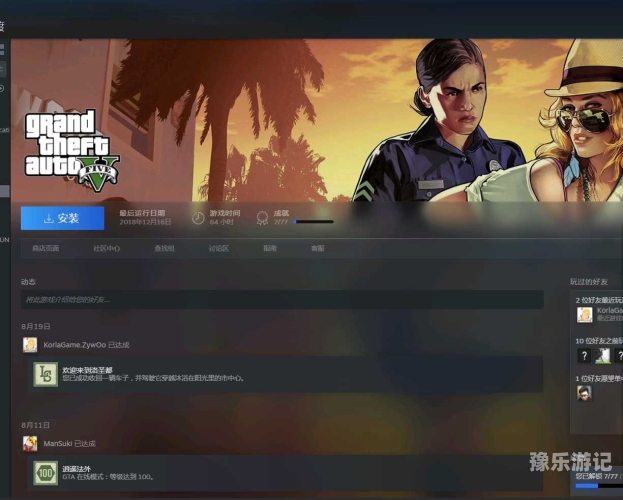Click the achievement badge icon beside 成就

262,218
